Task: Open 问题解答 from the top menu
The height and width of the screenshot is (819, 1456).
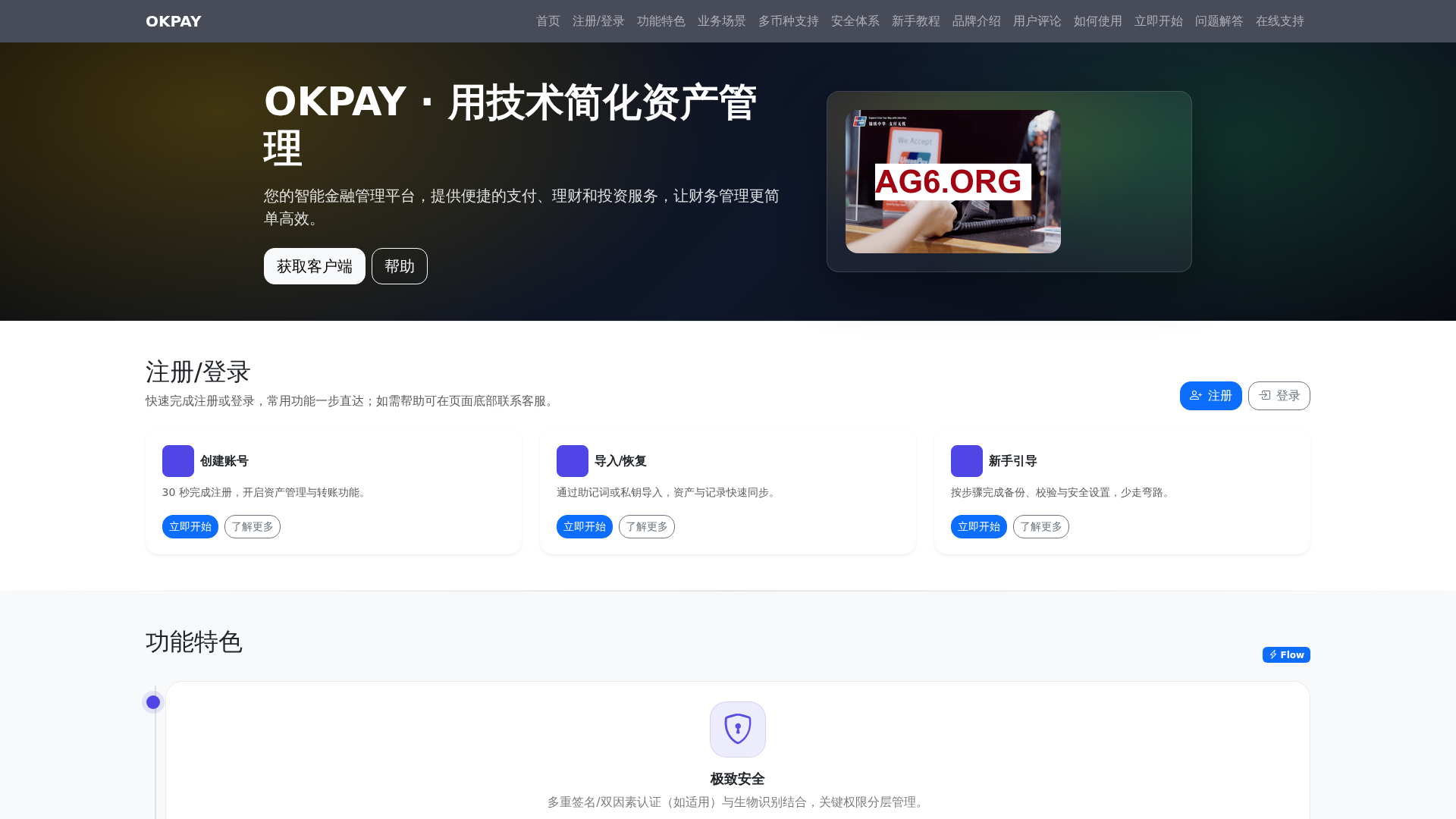Action: (1219, 21)
